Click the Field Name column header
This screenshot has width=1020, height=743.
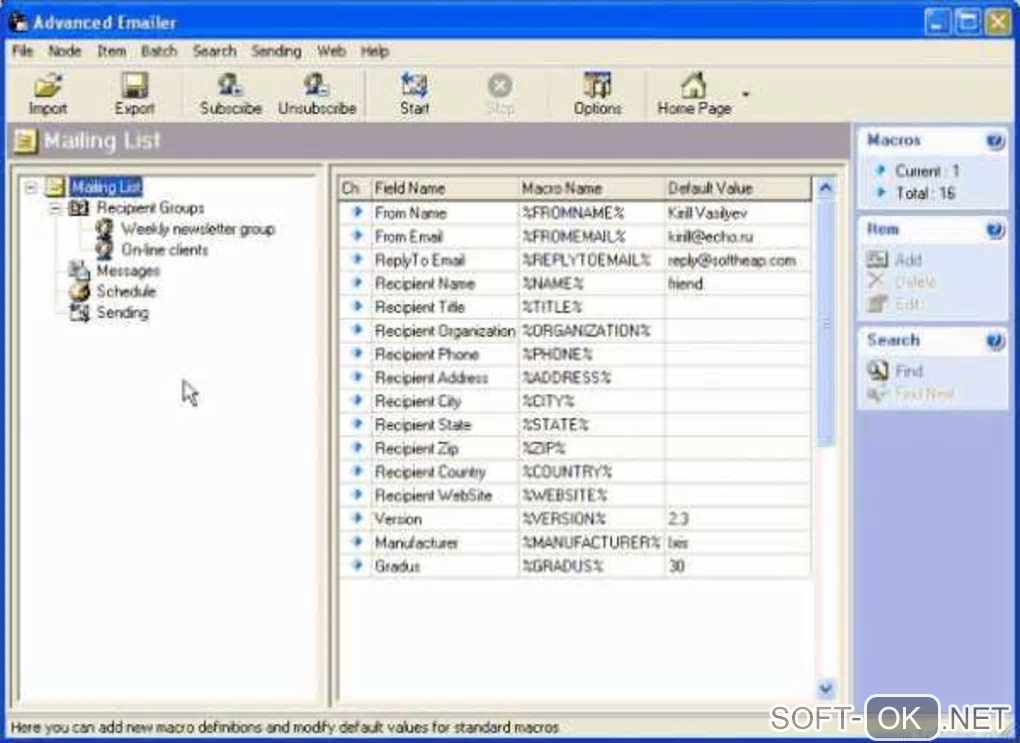[444, 188]
